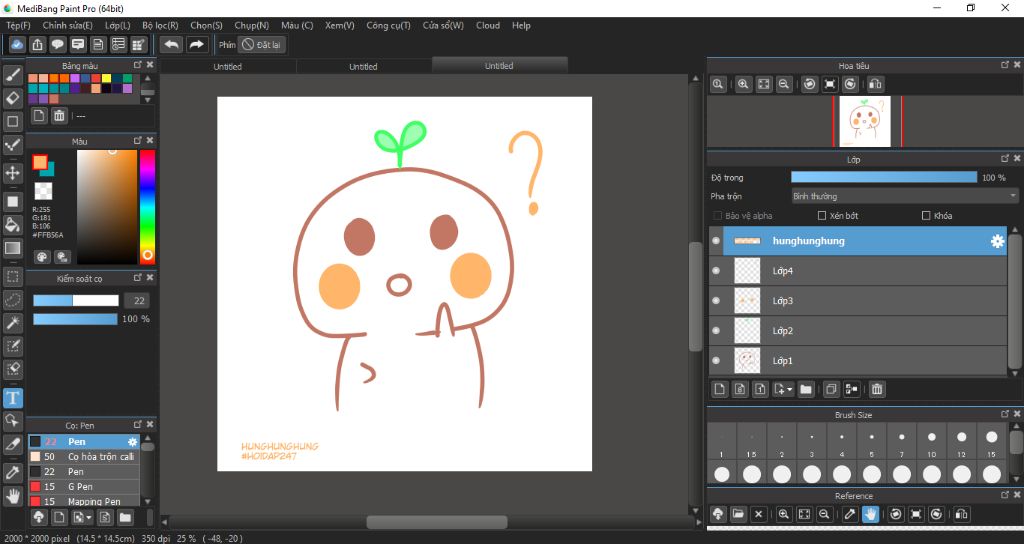Undock the Màu color panel
Viewport: 1024px width, 544px height.
(138, 140)
